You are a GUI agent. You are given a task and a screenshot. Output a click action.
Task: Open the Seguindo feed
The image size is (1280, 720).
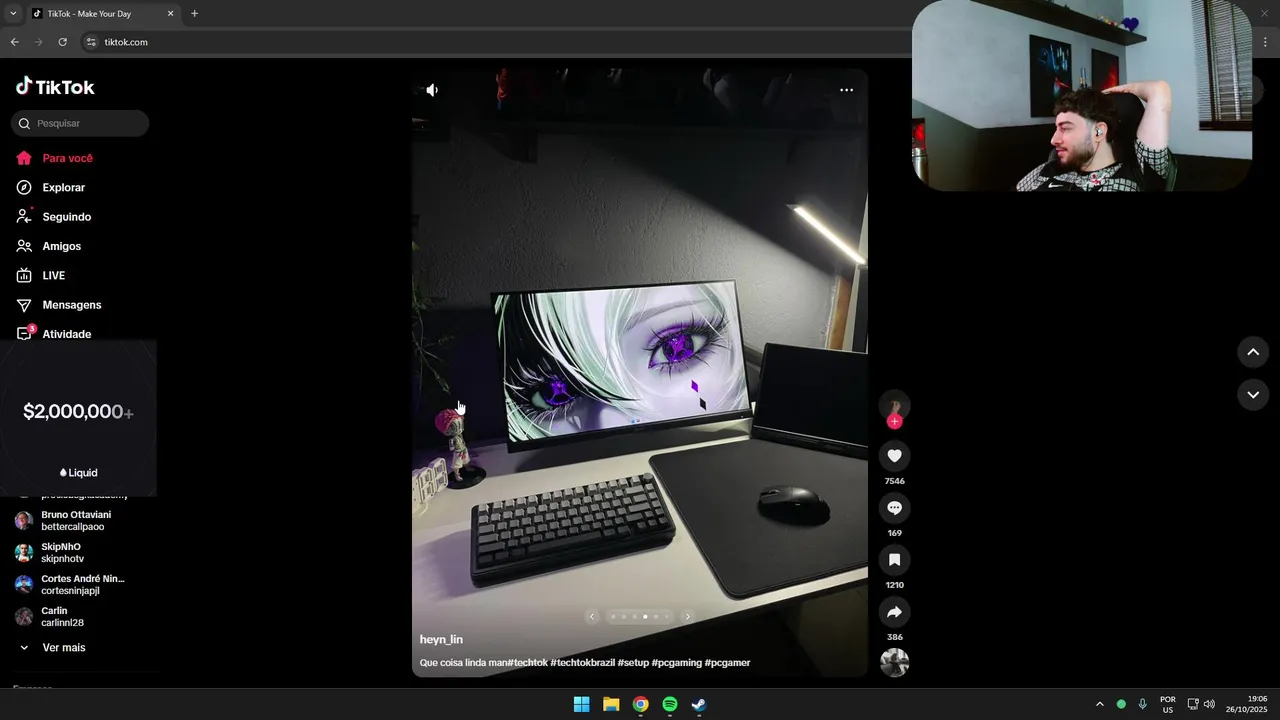point(54,217)
